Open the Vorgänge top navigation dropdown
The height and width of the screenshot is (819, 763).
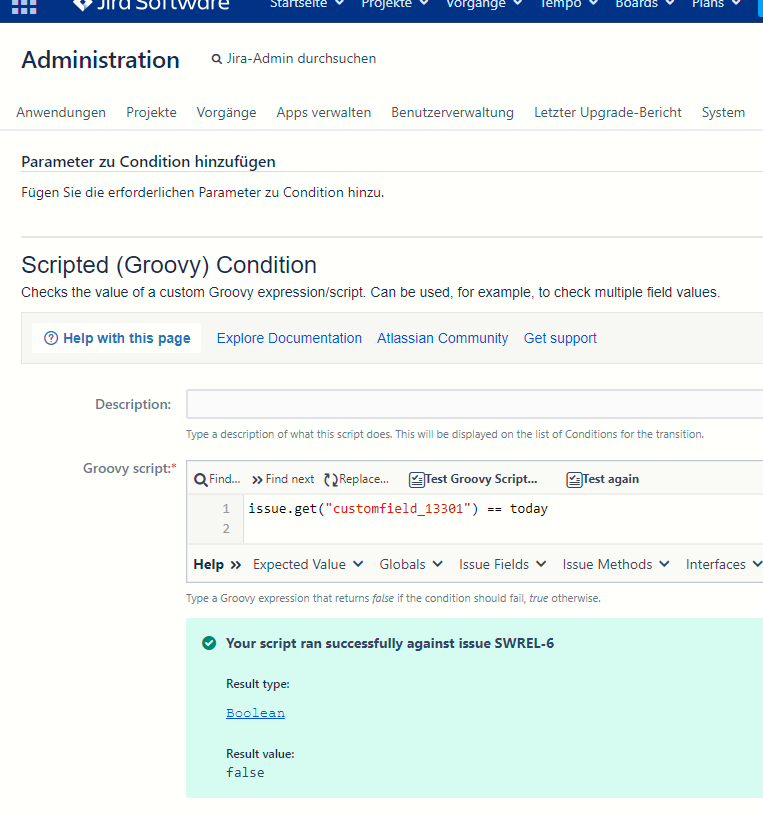coord(484,4)
